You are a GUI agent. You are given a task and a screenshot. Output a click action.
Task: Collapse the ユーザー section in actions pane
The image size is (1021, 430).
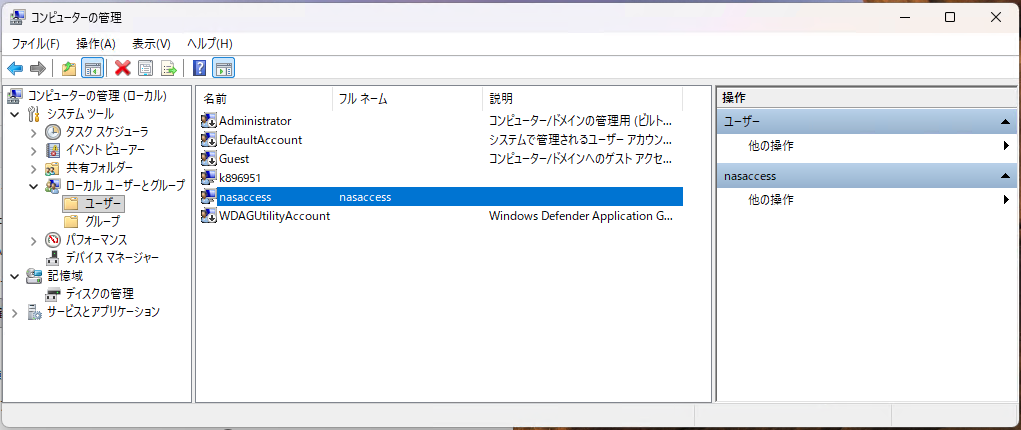[x=1004, y=121]
